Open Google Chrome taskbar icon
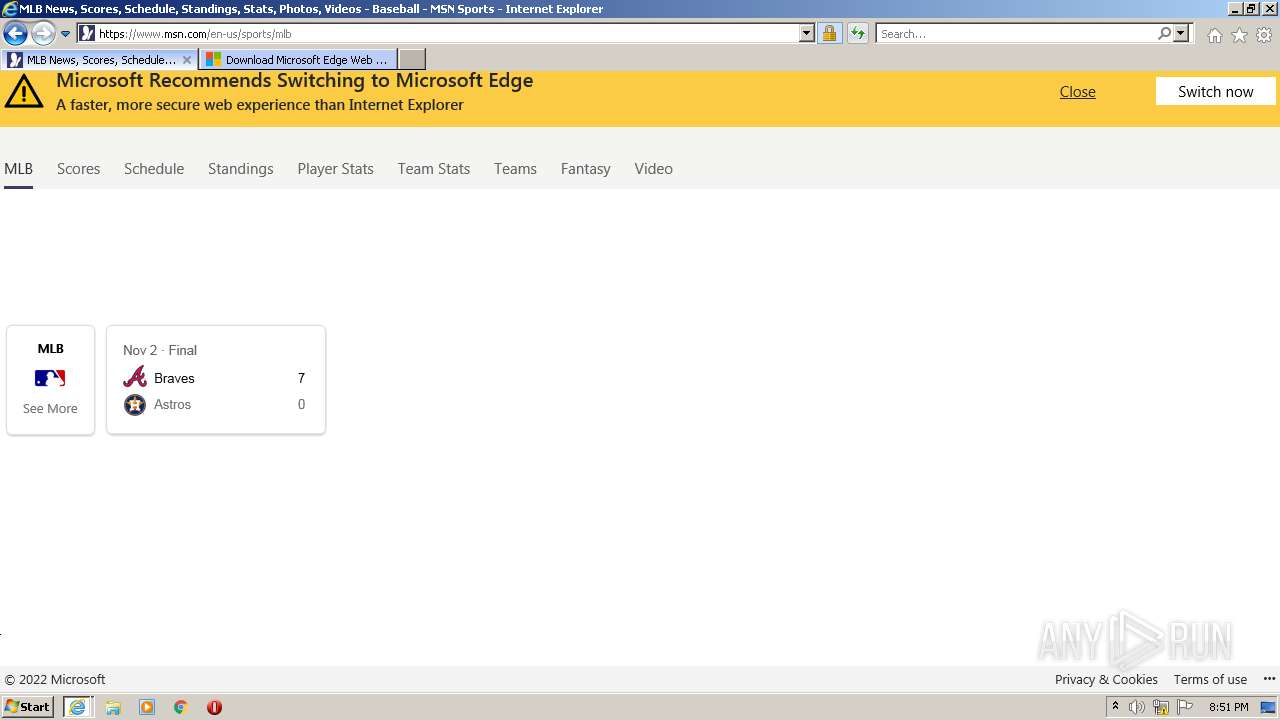Viewport: 1280px width, 720px height. (181, 707)
